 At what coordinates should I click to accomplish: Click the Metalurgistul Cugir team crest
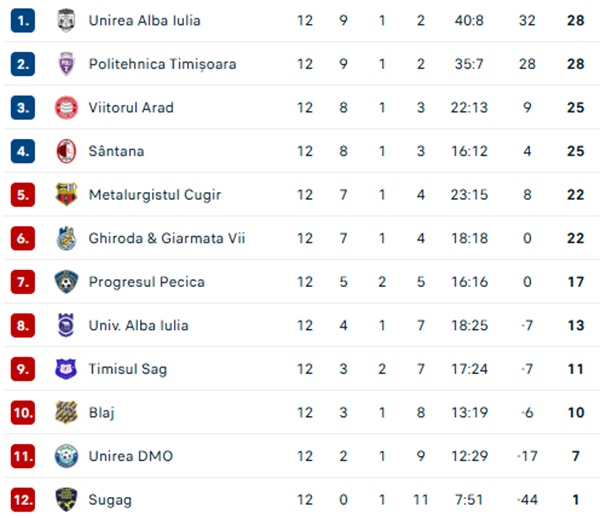65,194
